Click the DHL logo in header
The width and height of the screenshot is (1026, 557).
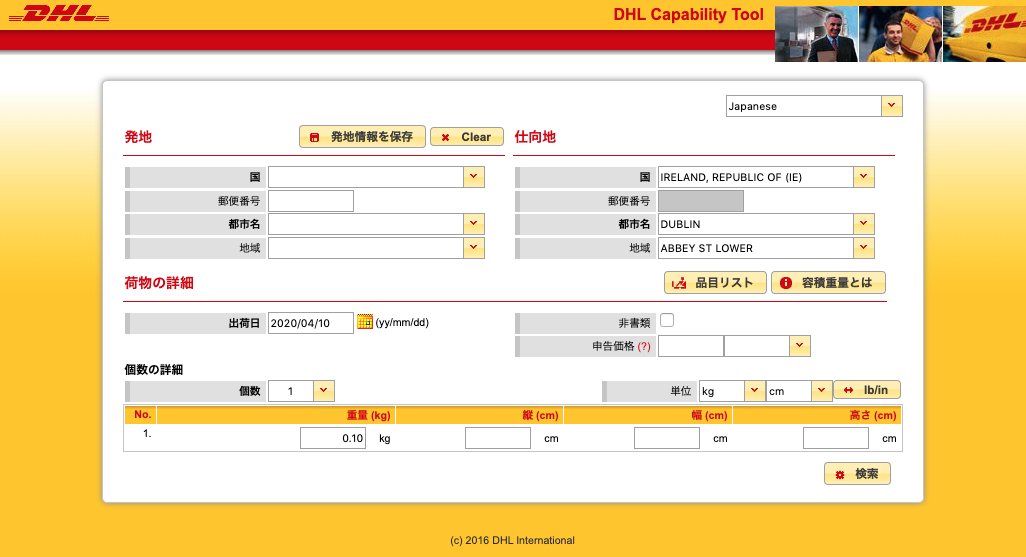pyautogui.click(x=59, y=14)
